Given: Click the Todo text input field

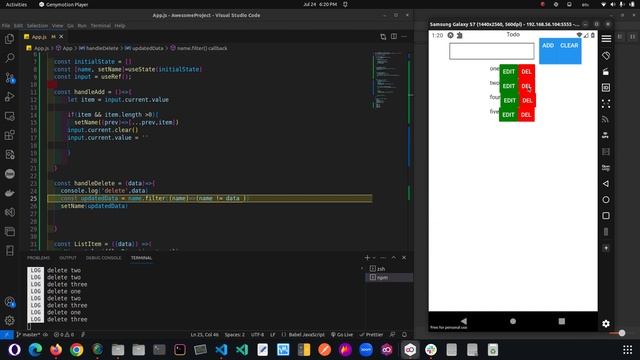Looking at the screenshot, I should coord(491,51).
